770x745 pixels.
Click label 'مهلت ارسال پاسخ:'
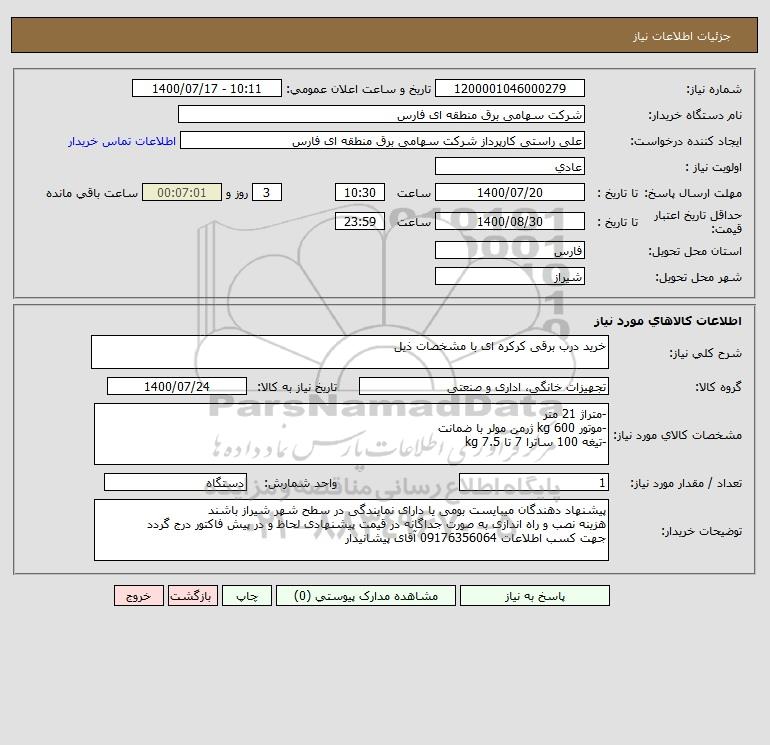click(x=693, y=193)
